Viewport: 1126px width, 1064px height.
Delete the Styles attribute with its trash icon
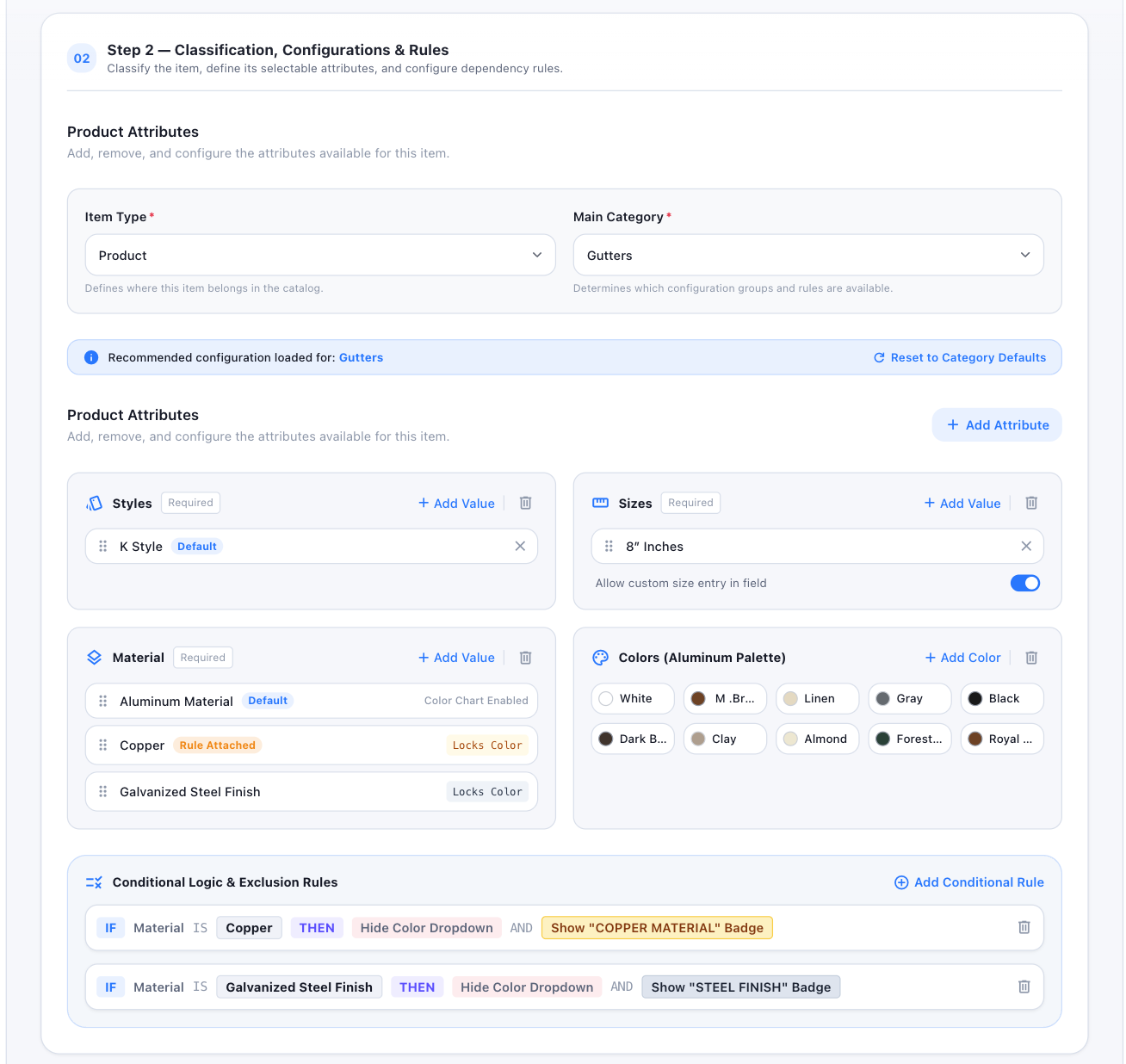(x=525, y=503)
